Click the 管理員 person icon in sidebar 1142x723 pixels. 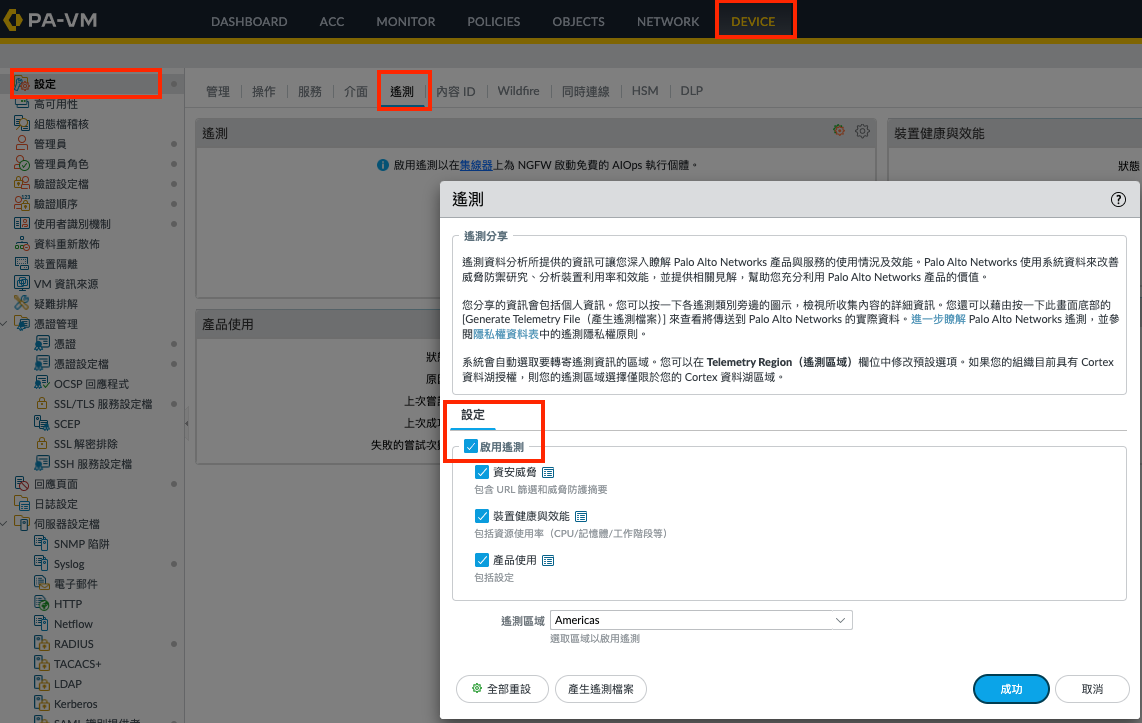[22, 143]
